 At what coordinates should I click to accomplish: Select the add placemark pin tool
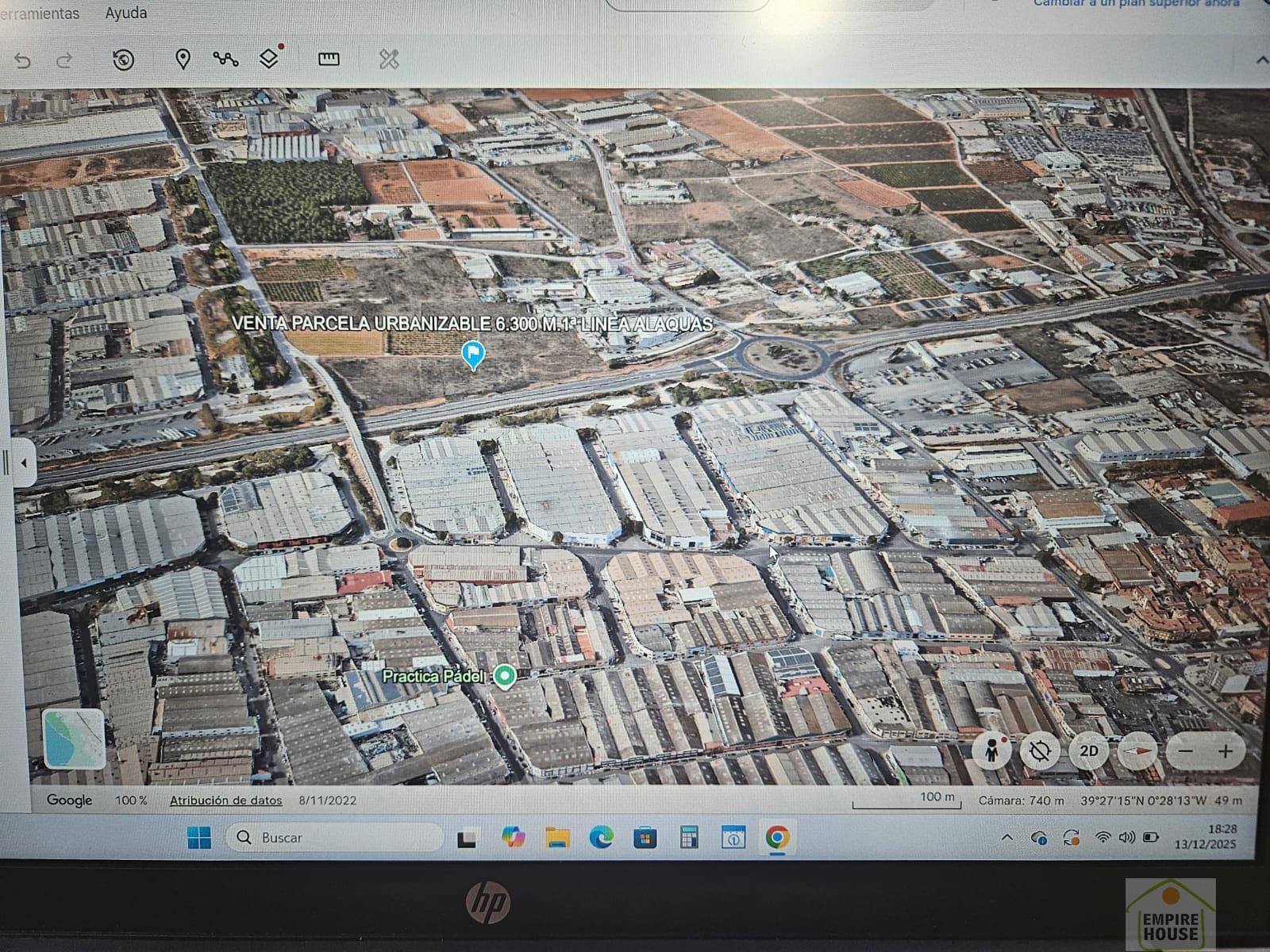pyautogui.click(x=183, y=59)
